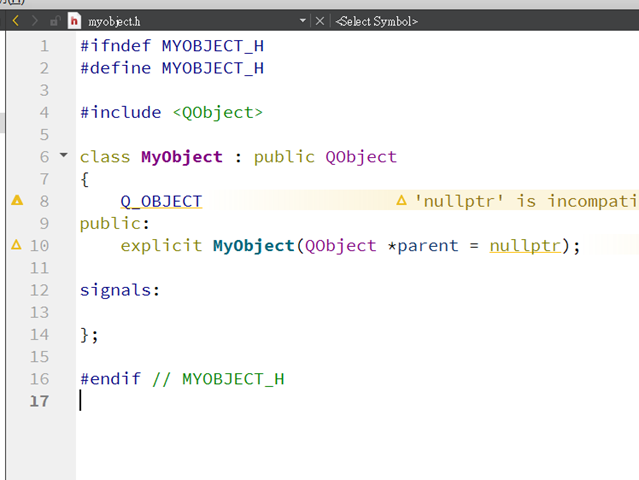Click the signals: keyword on line 12
The image size is (639, 480).
coord(120,290)
